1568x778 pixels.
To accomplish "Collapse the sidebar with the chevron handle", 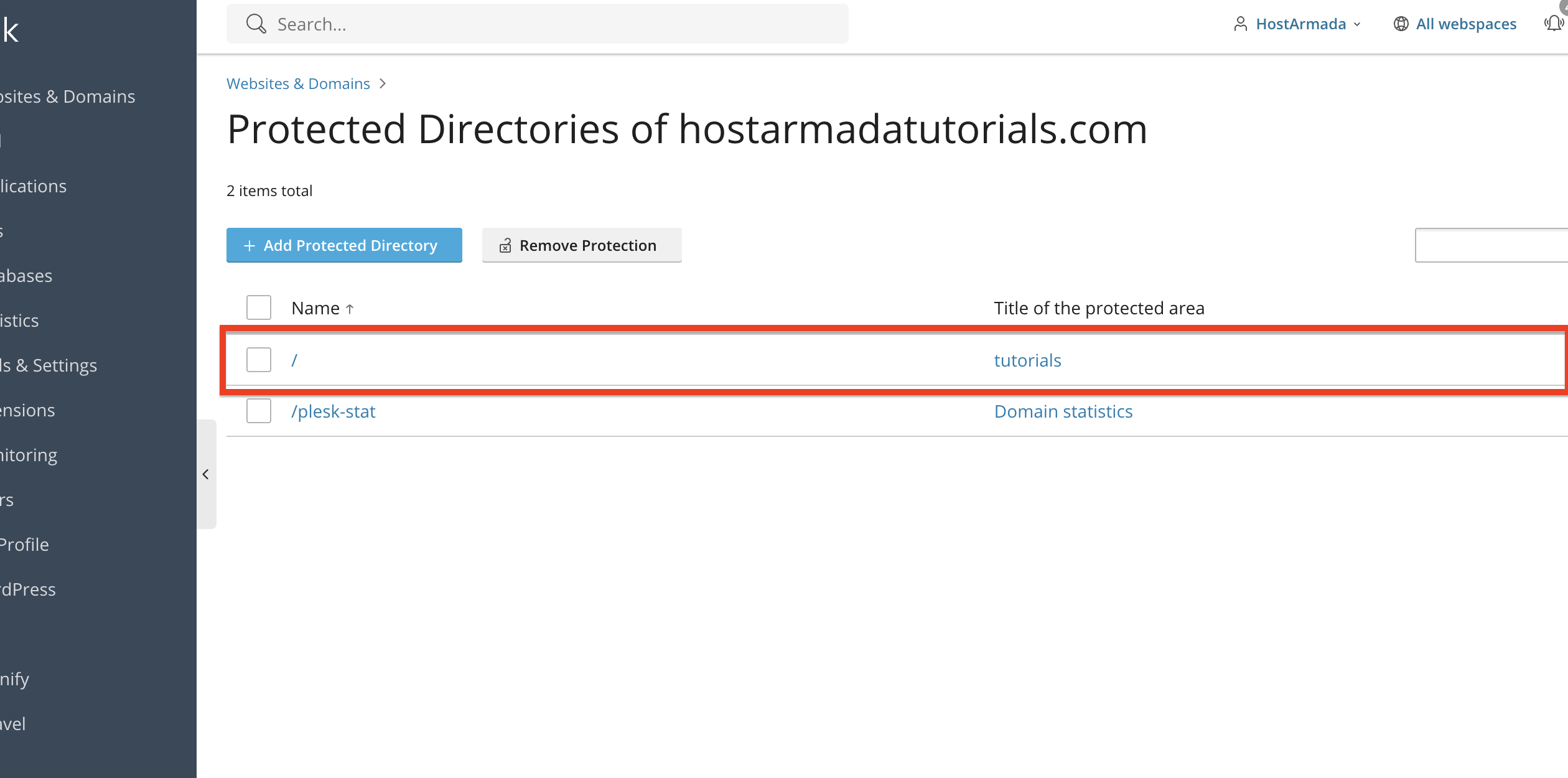I will (206, 474).
